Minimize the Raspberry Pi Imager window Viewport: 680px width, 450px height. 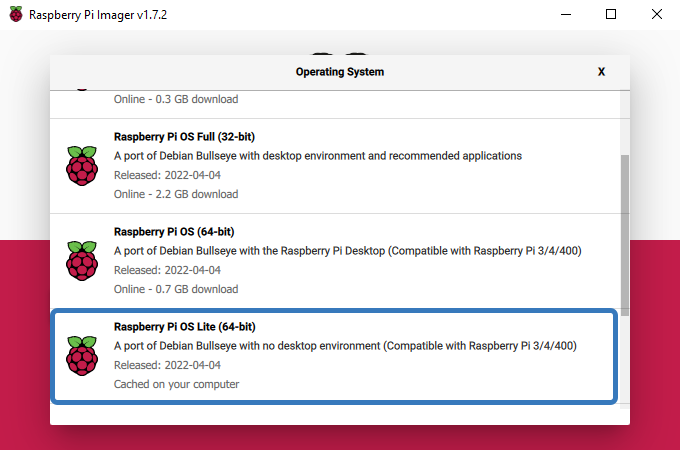[x=566, y=14]
